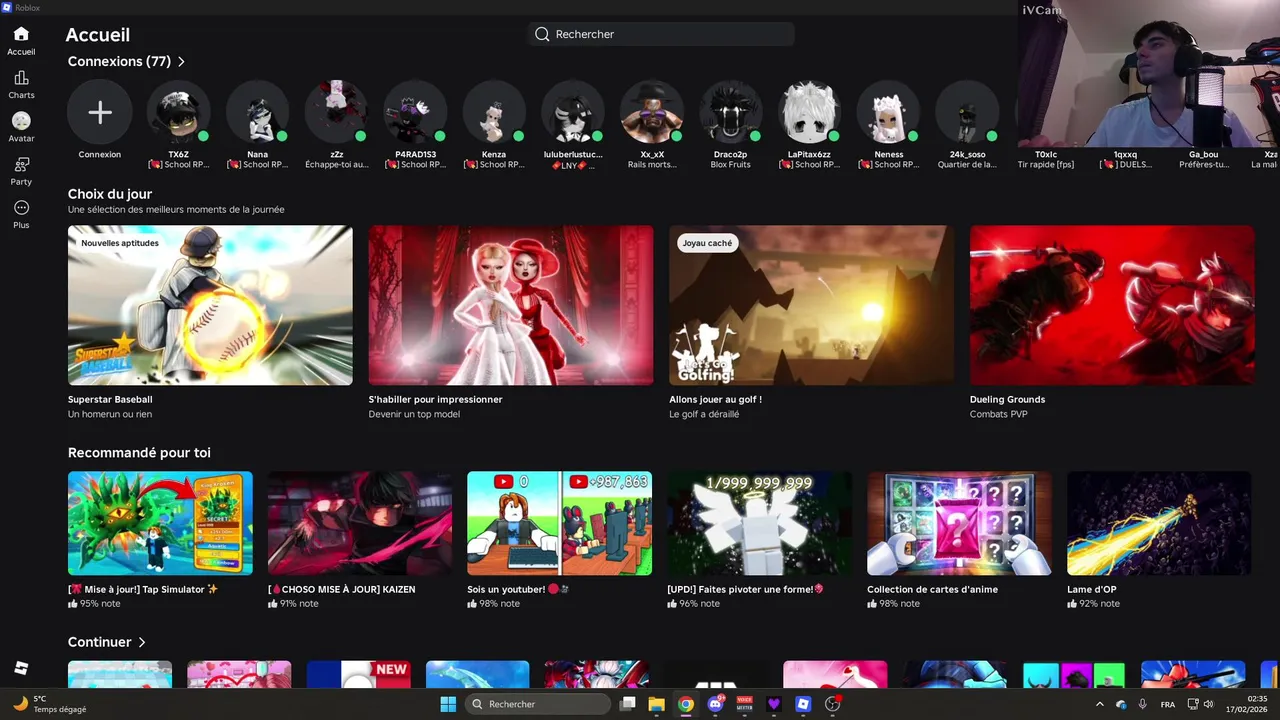1280x720 pixels.
Task: Open Party in the left sidebar
Action: 21,165
